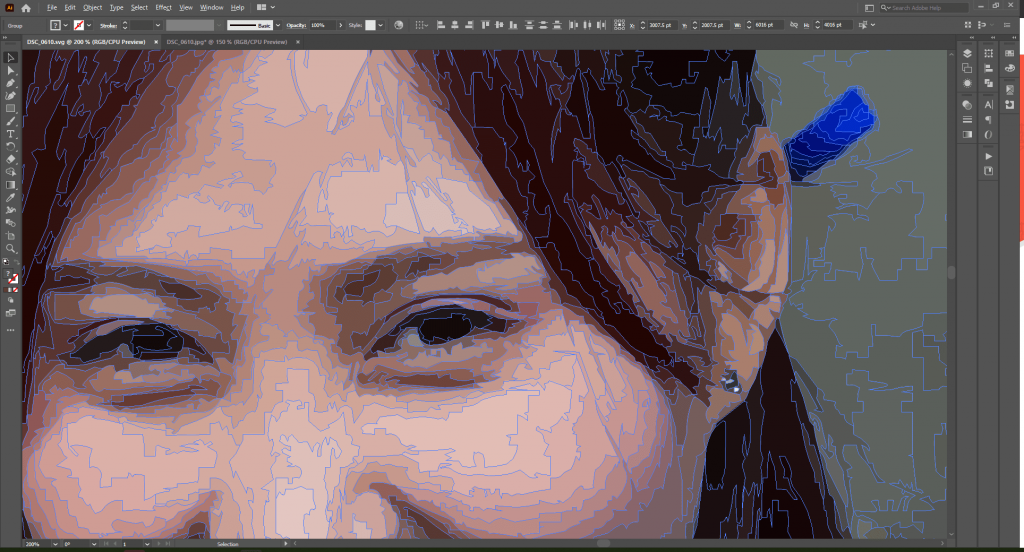
Task: Click the reference point grid selector
Action: (619, 25)
